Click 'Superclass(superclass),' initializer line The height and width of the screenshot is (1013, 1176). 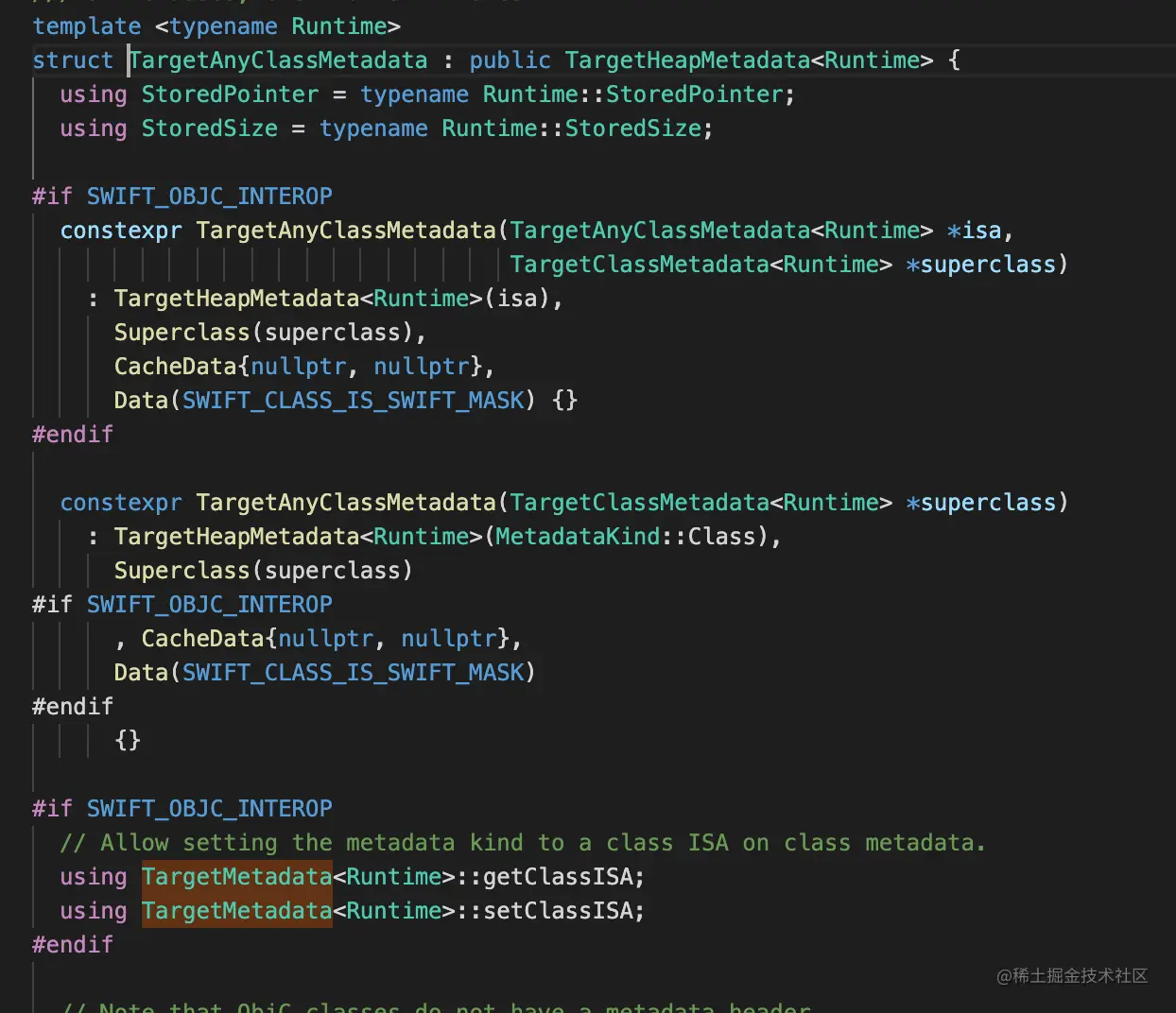point(270,333)
